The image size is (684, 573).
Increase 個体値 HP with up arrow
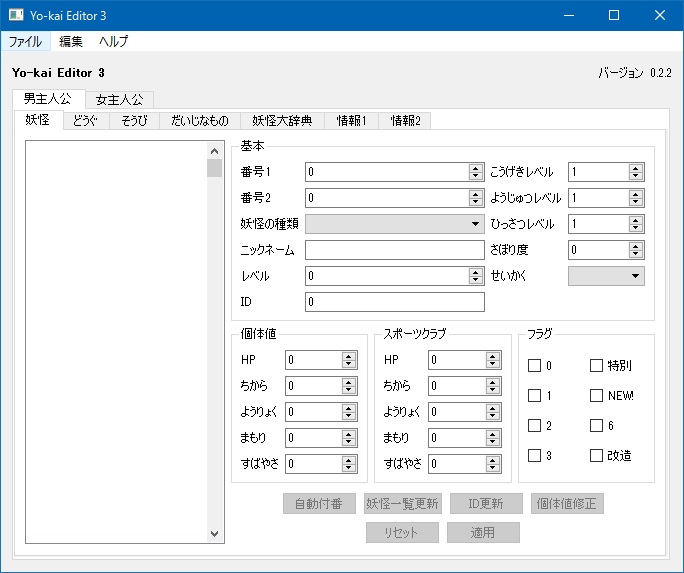pyautogui.click(x=349, y=356)
